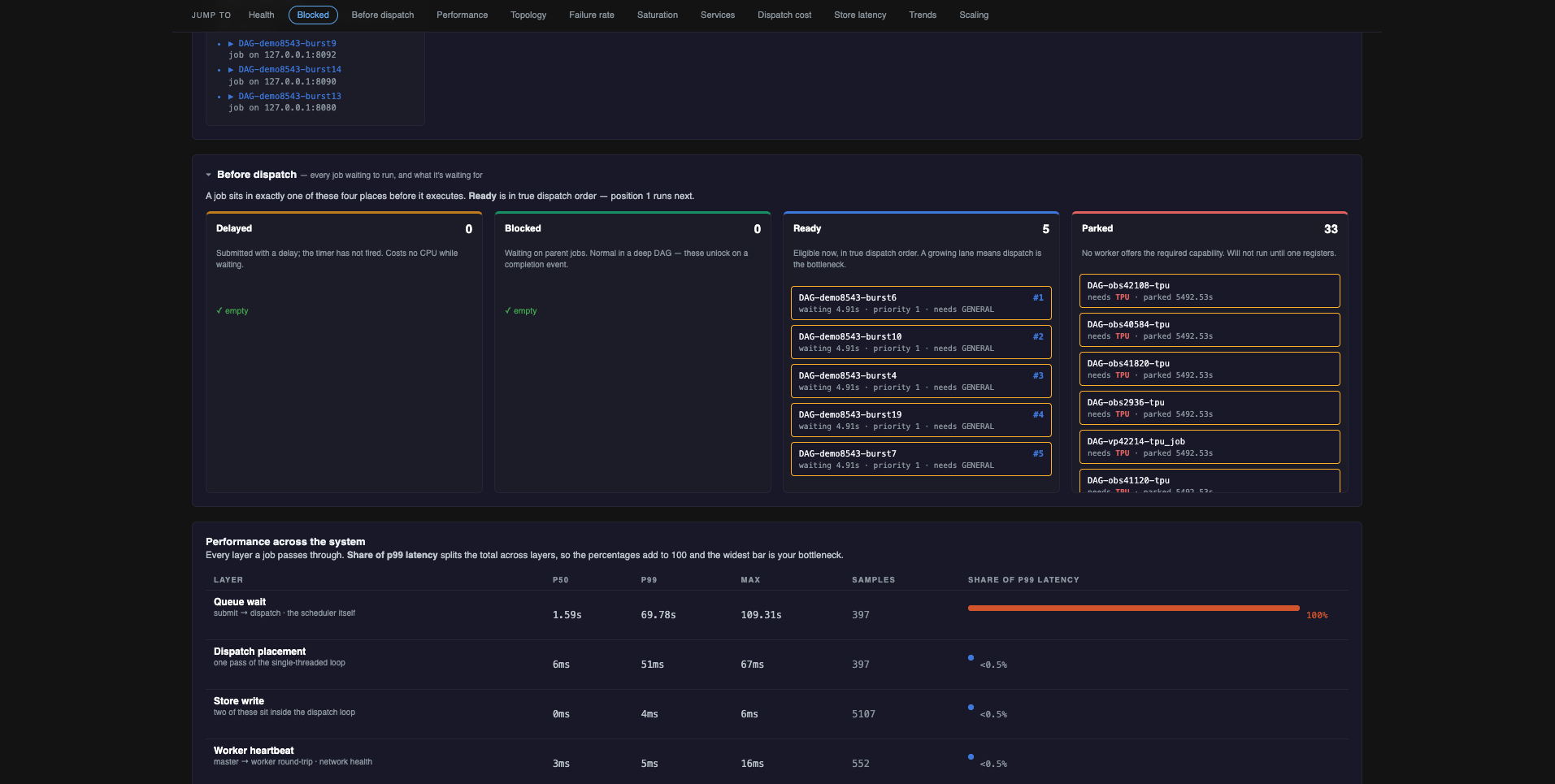Screen dimensions: 1555x784
Task: Jump to the Services section
Action: point(718,15)
